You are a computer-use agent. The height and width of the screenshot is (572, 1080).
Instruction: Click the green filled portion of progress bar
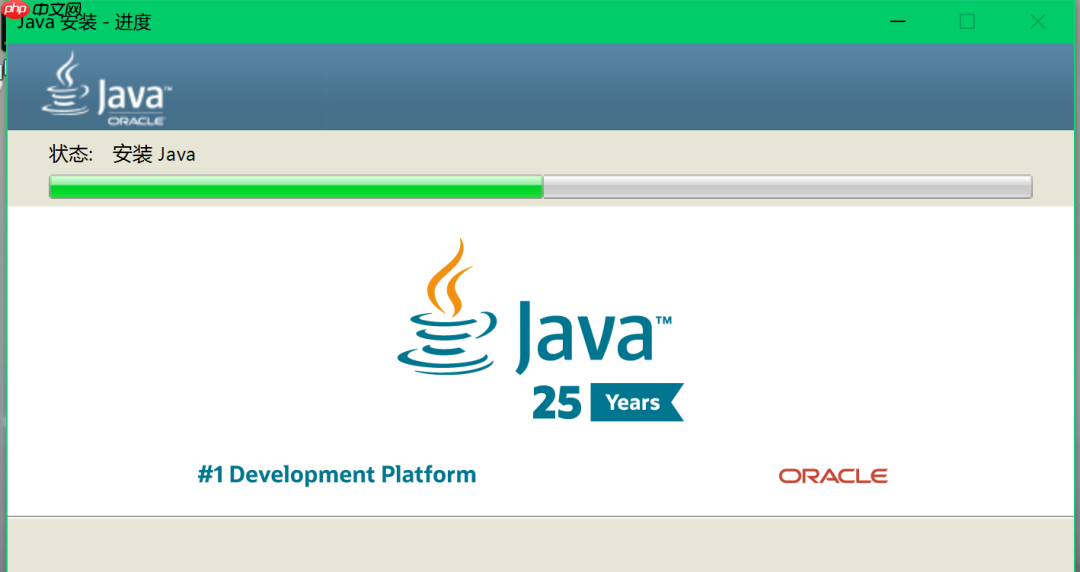click(296, 187)
